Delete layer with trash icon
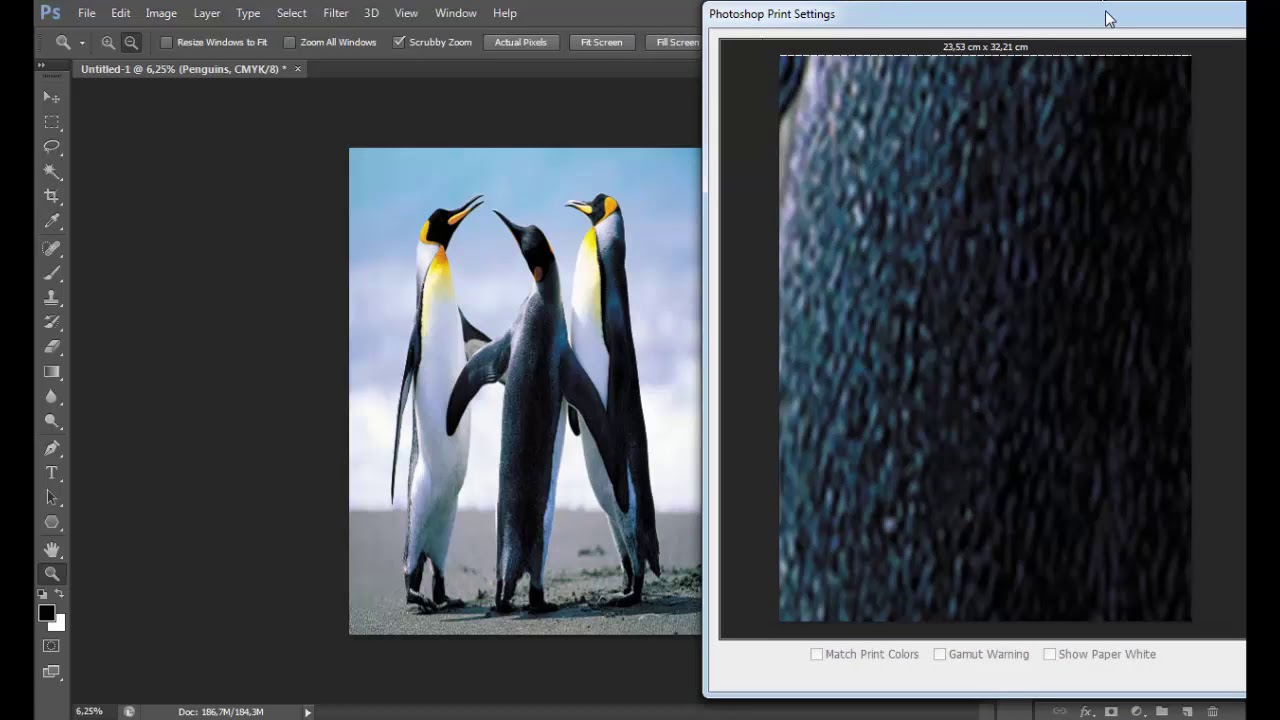Viewport: 1280px width, 720px height. [x=1213, y=712]
